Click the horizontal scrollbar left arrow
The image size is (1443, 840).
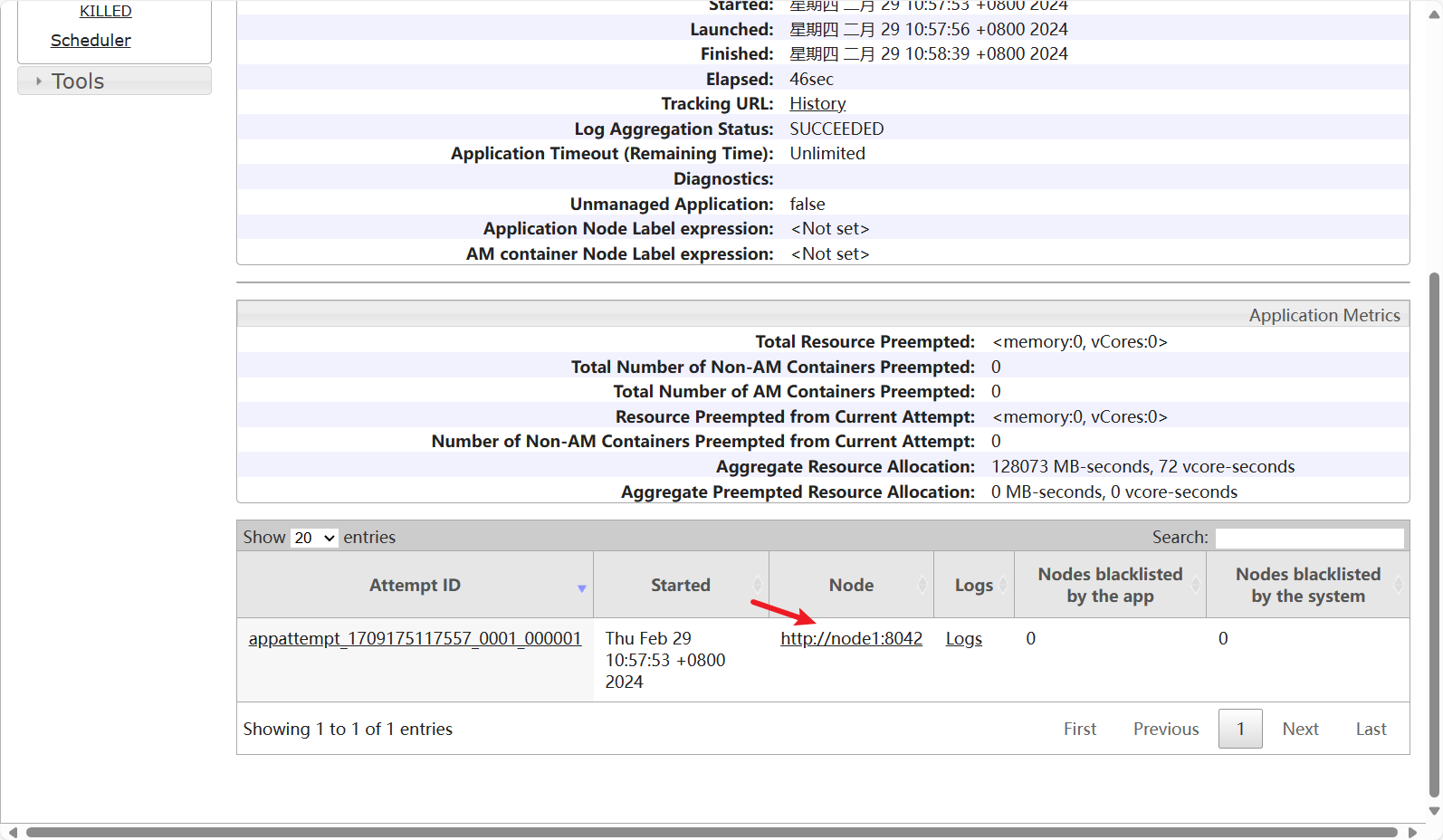(13, 832)
